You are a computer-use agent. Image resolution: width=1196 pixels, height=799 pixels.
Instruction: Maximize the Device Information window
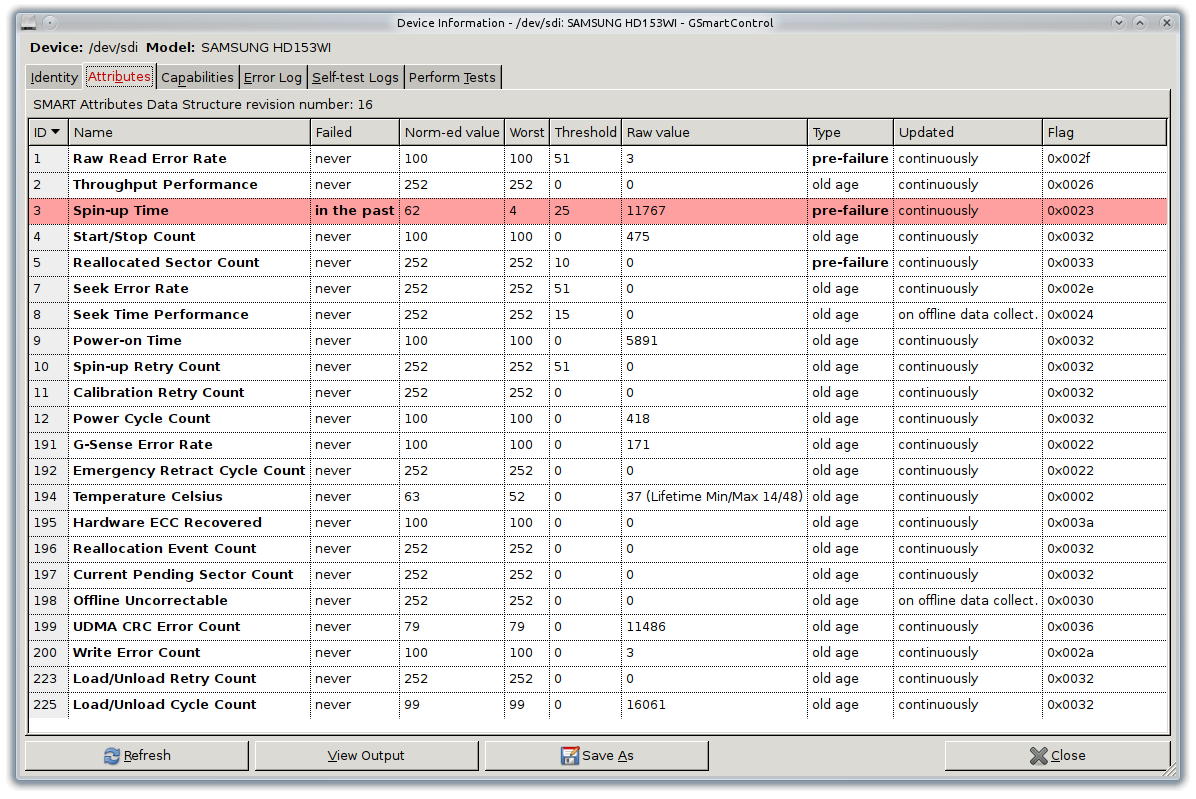(x=1140, y=23)
